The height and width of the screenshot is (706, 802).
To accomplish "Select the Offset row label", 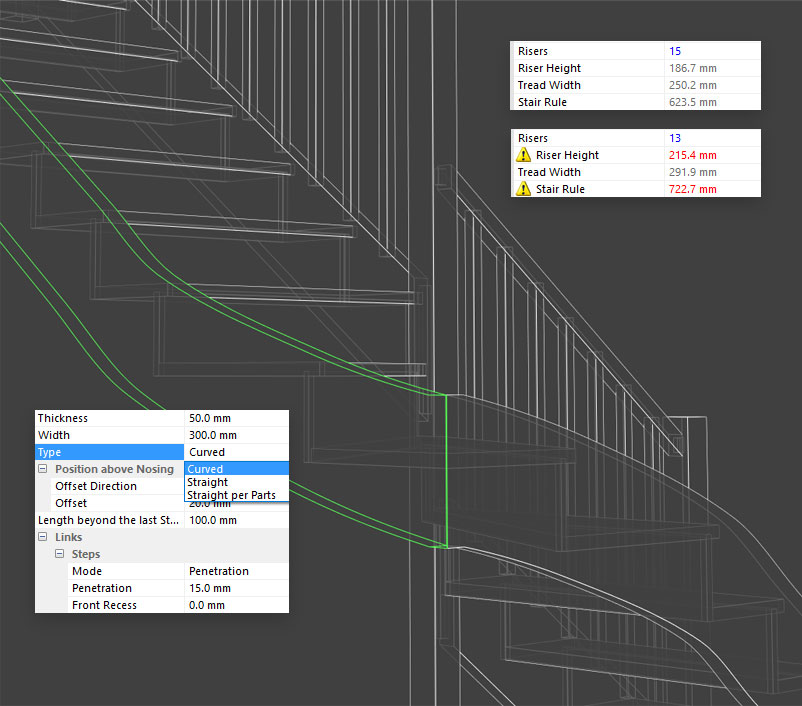I will (71, 503).
